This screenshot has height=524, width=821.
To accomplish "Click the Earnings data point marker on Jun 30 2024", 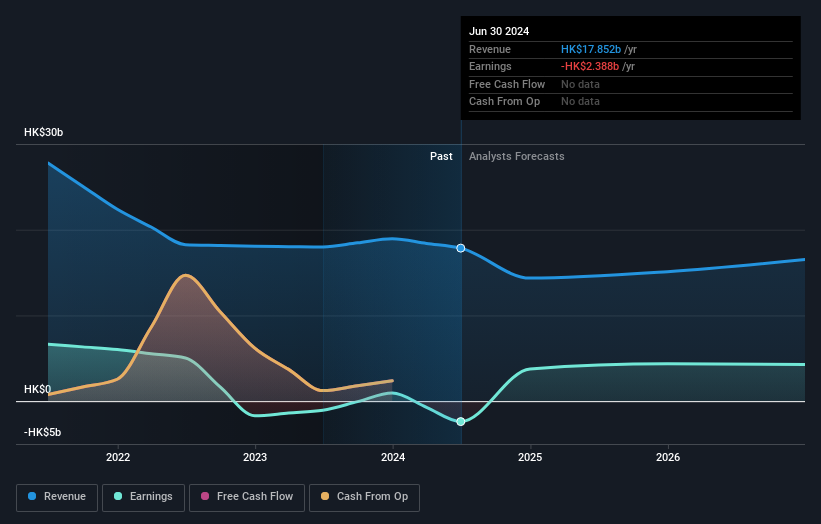I will click(461, 422).
